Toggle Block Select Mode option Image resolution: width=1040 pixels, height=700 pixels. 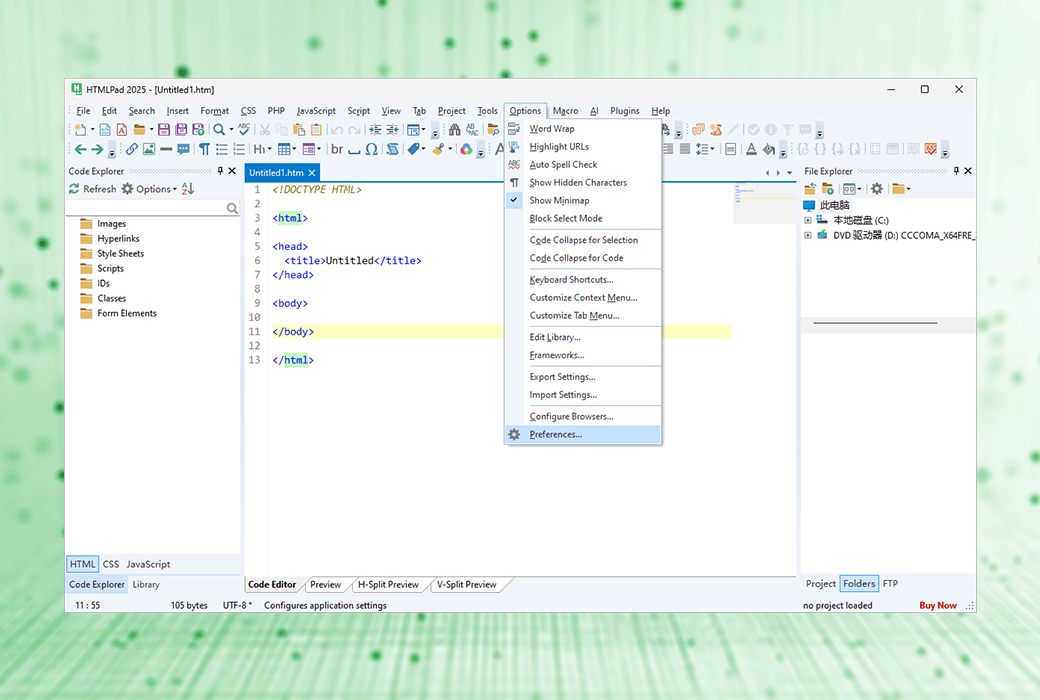click(x=583, y=218)
